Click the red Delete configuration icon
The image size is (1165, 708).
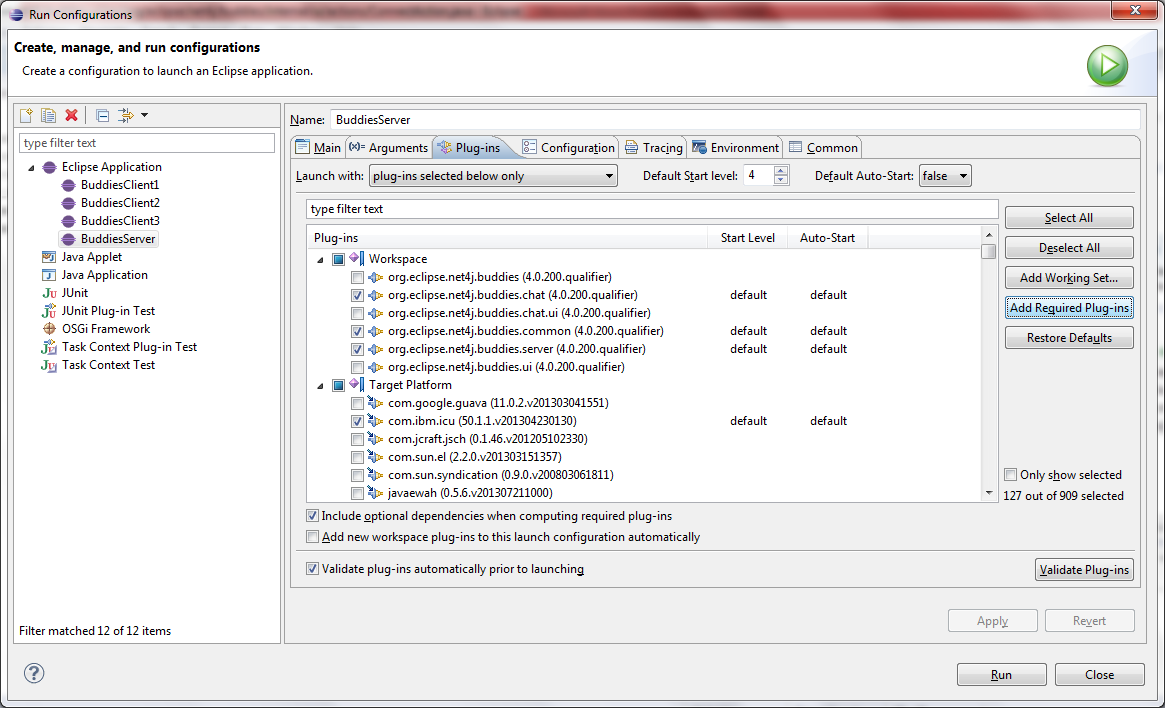coord(71,115)
